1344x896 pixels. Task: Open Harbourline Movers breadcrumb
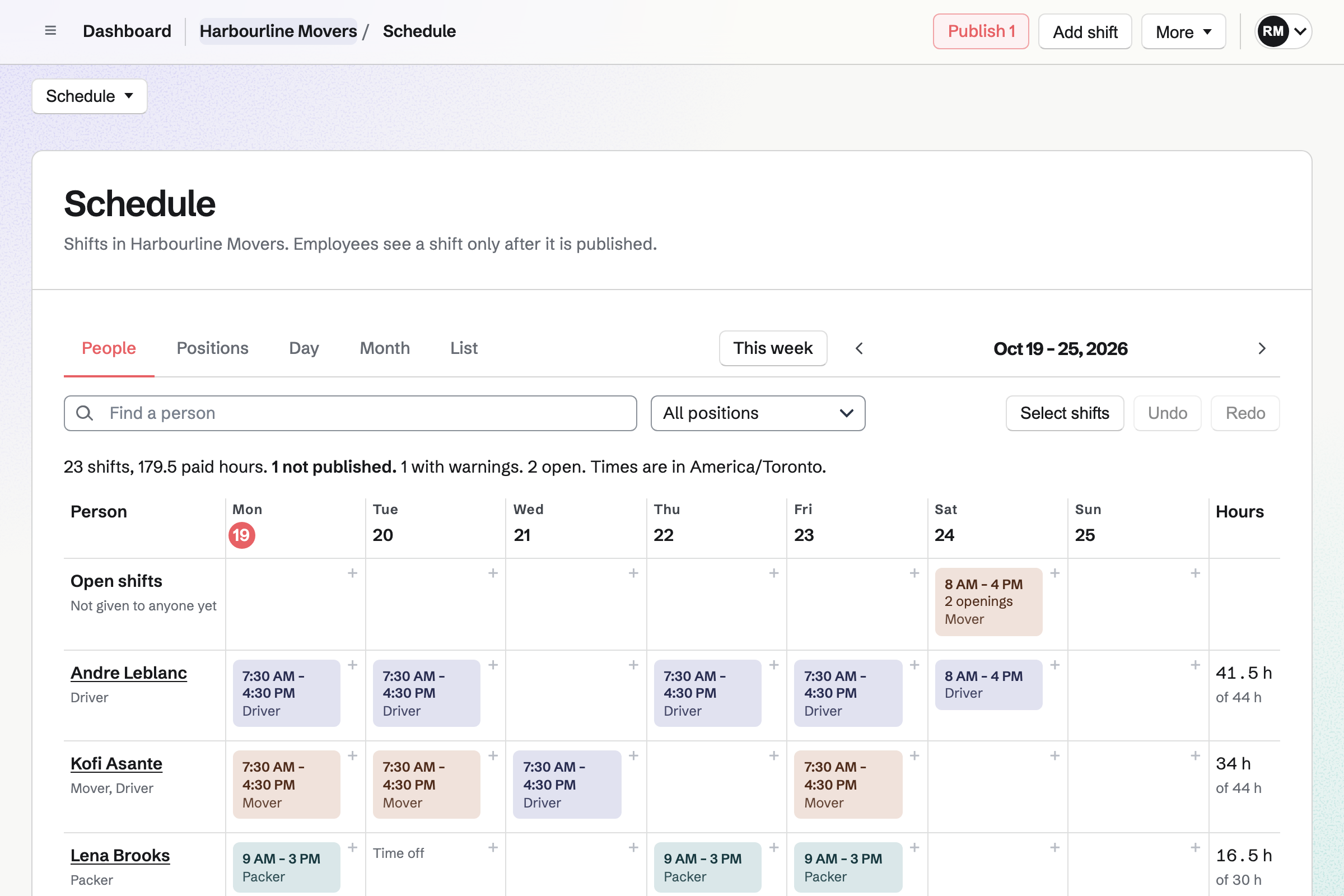278,31
